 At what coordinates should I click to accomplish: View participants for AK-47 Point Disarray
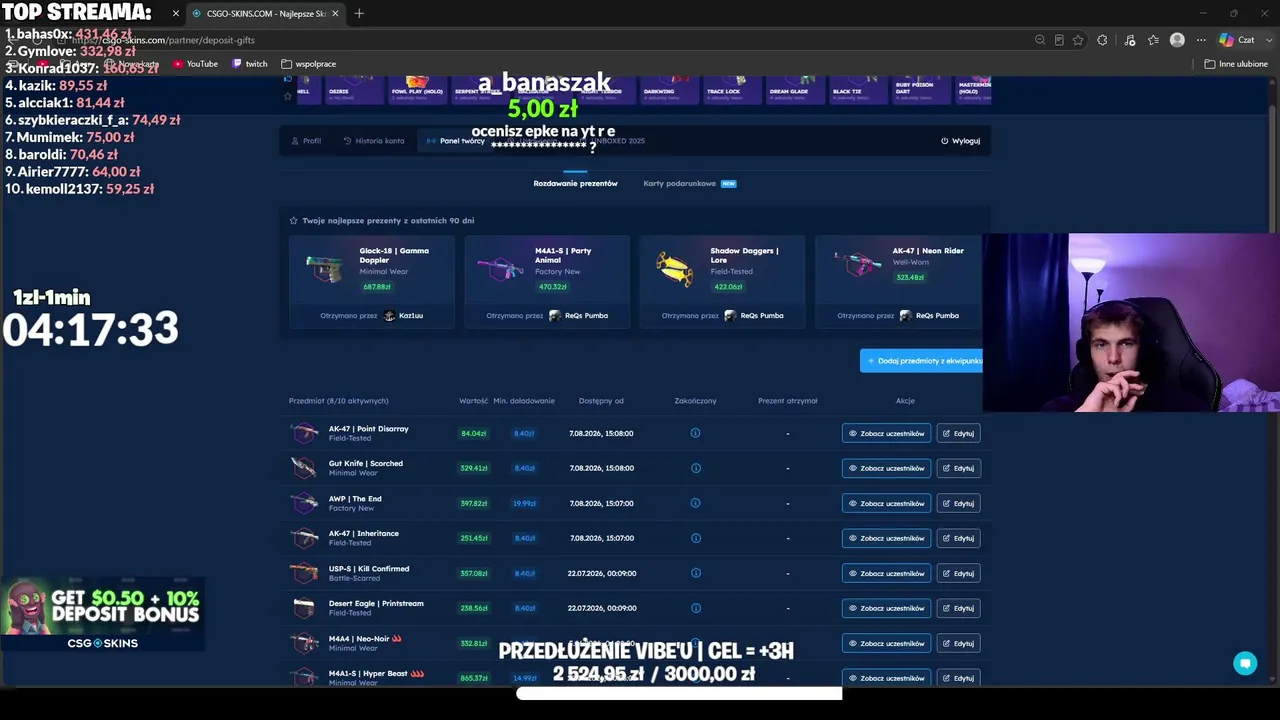[x=886, y=433]
